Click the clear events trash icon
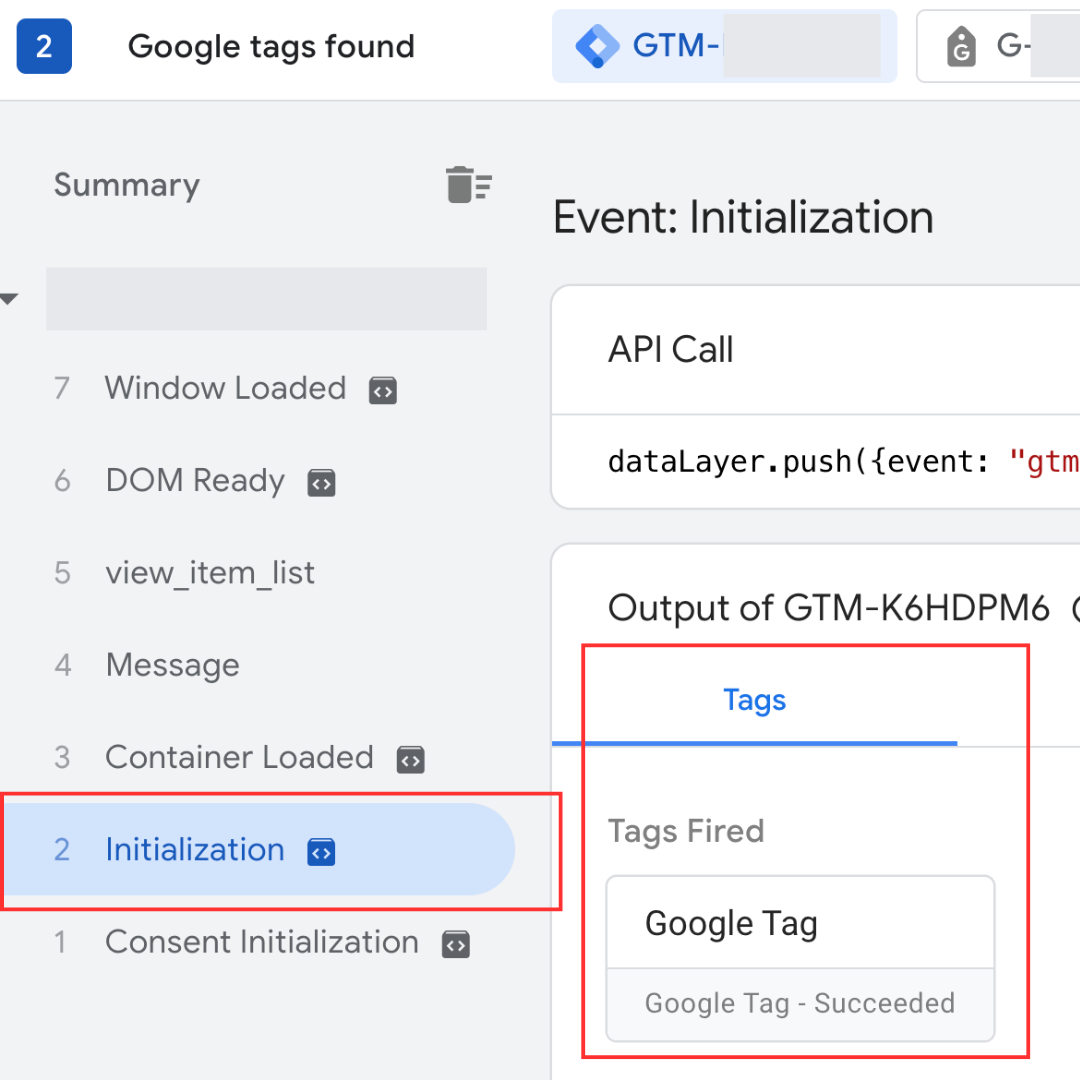The width and height of the screenshot is (1080, 1080). click(x=468, y=185)
